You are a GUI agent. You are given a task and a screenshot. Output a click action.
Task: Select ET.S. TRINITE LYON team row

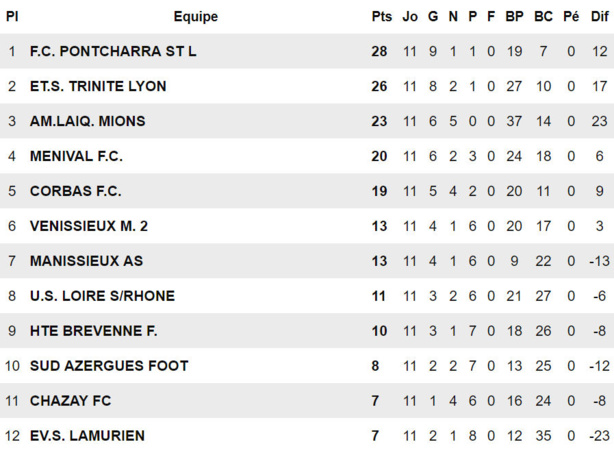[x=98, y=86]
